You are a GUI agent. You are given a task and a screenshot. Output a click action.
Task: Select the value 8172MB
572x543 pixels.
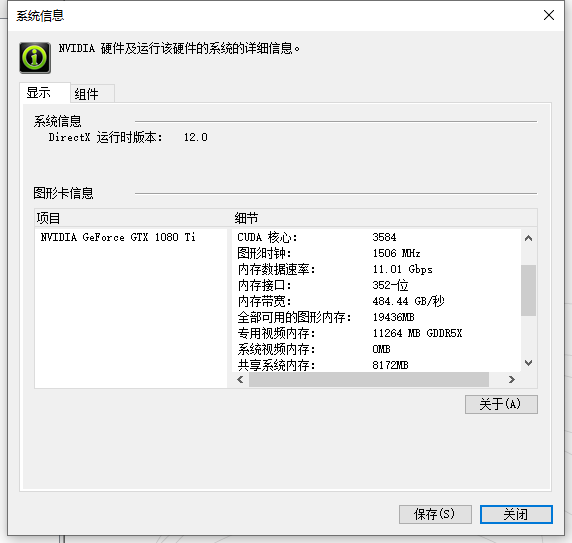click(390, 365)
